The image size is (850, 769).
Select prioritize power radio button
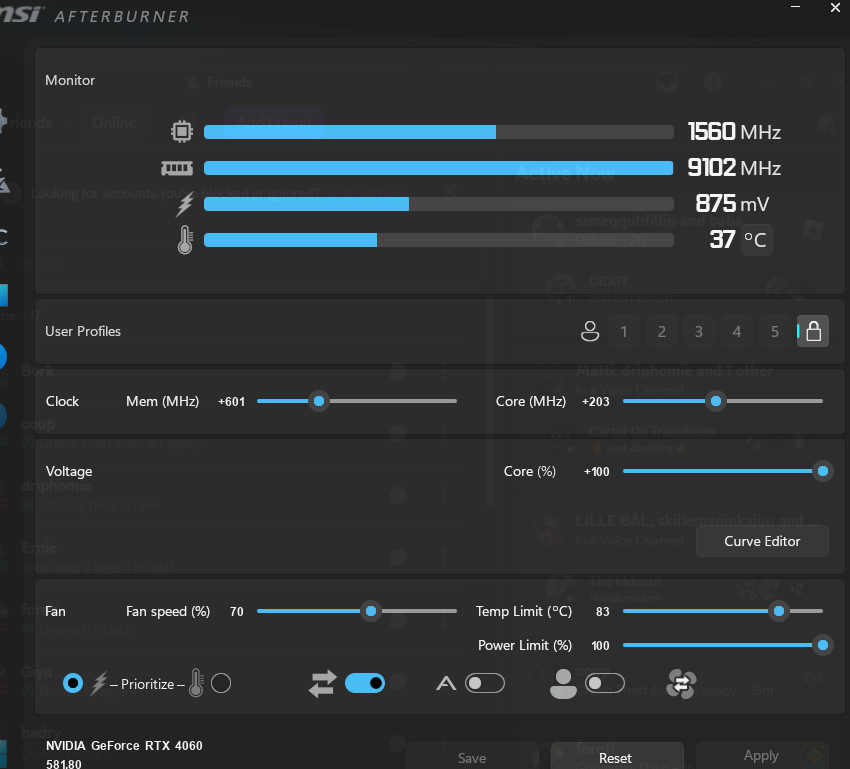pyautogui.click(x=73, y=683)
